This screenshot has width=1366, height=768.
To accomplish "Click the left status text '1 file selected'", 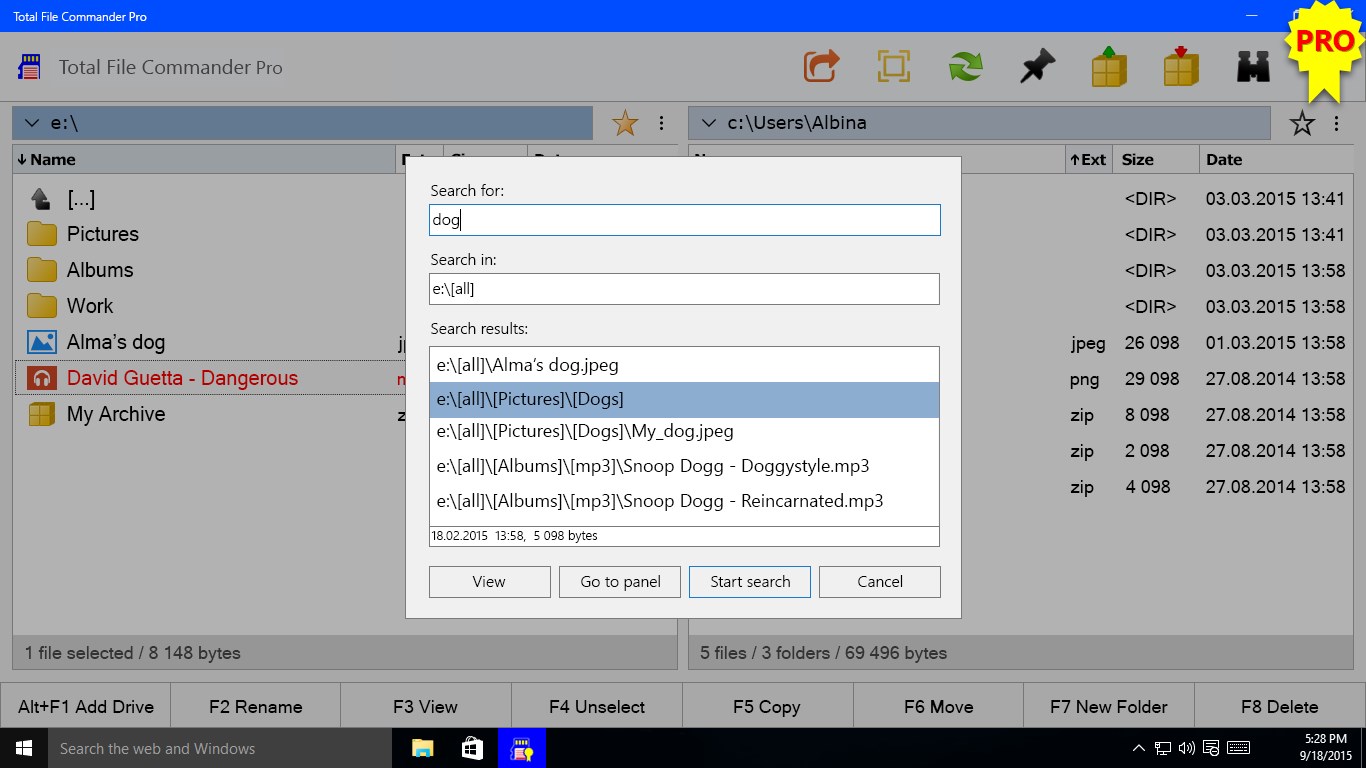I will [79, 653].
